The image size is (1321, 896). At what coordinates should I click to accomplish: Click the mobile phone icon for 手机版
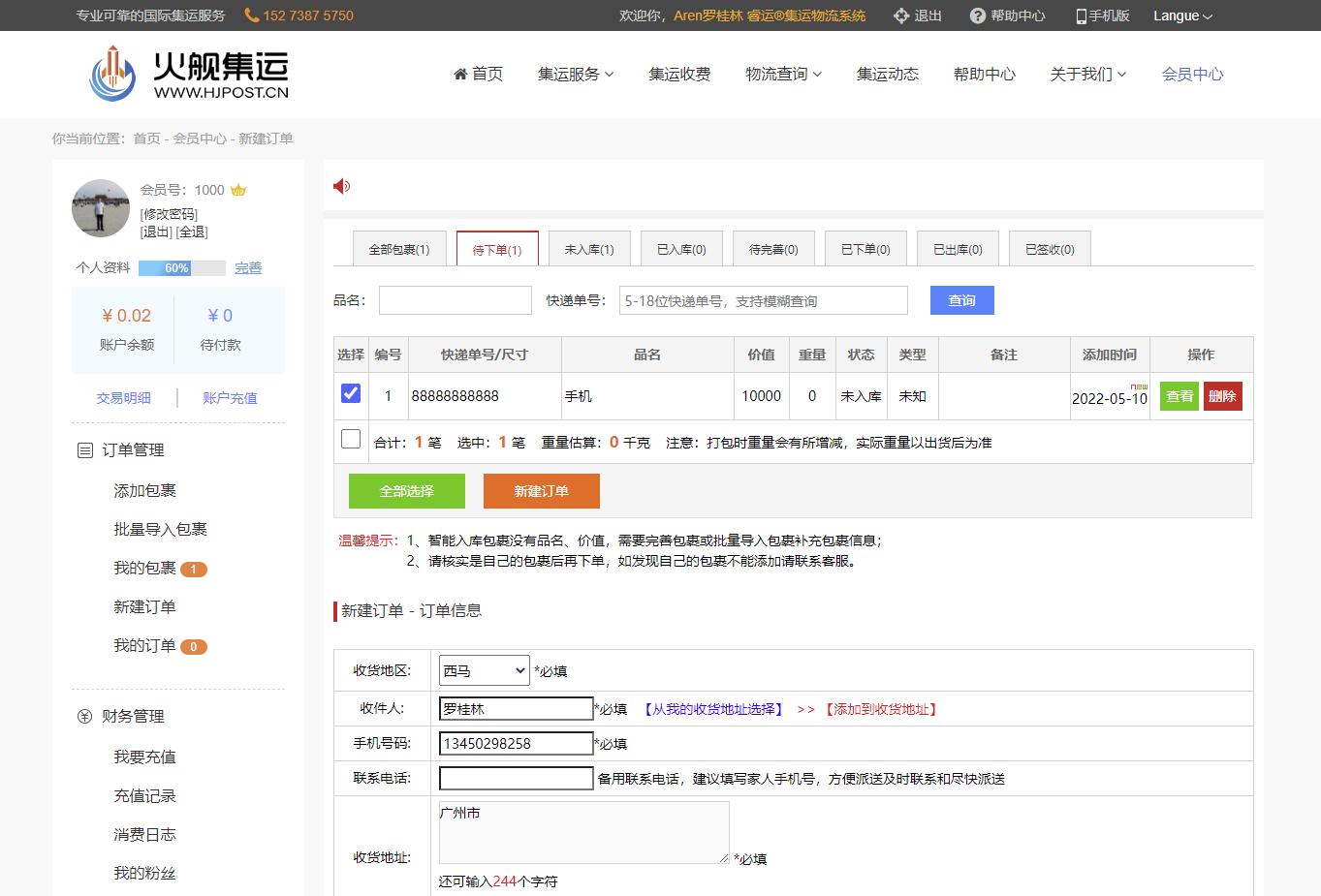pyautogui.click(x=1081, y=15)
